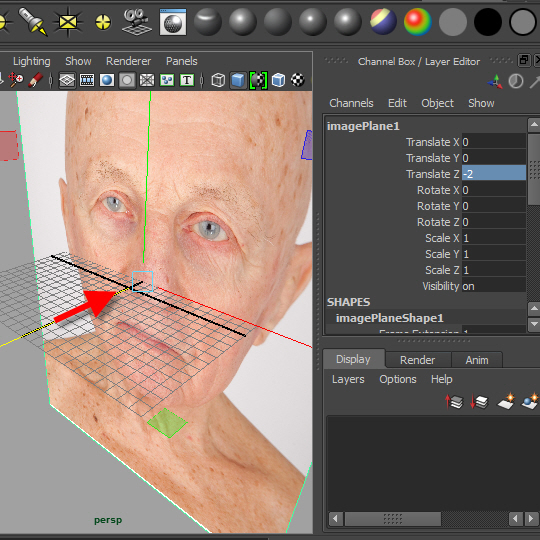Viewport: 540px width, 540px height.
Task: Toggle the film gate display
Action: point(87,81)
